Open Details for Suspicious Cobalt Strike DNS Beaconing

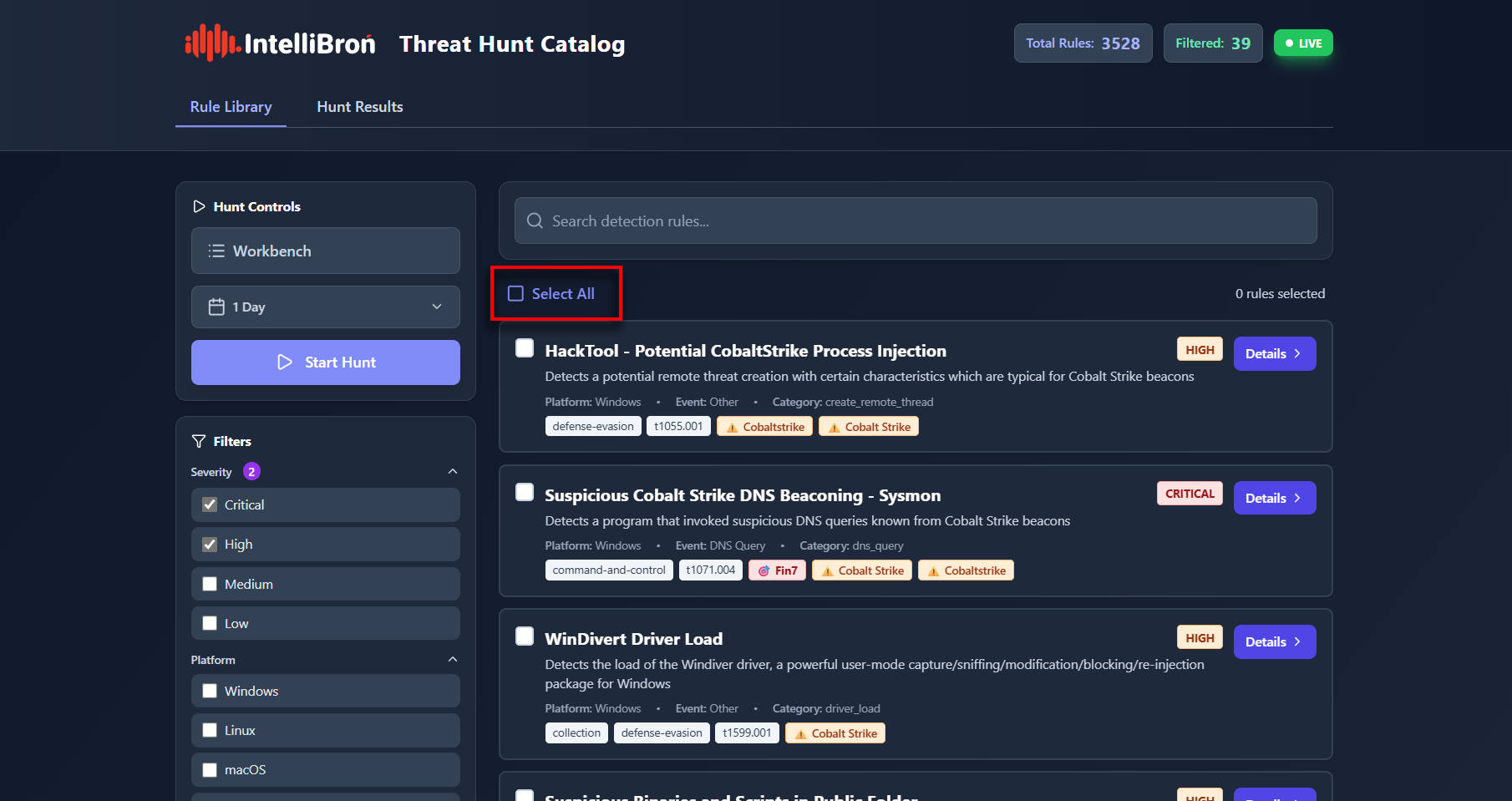pyautogui.click(x=1274, y=499)
